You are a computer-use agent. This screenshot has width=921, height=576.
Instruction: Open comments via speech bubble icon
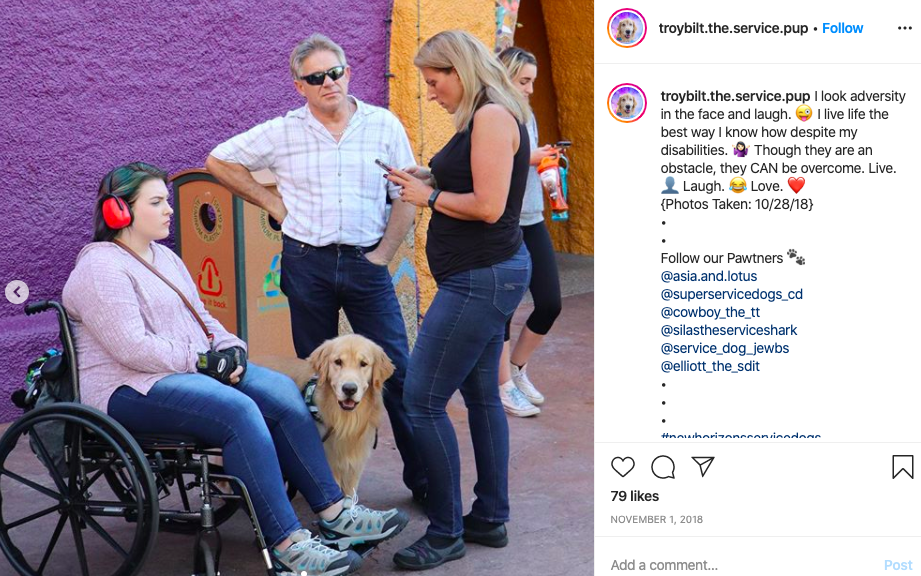point(663,467)
